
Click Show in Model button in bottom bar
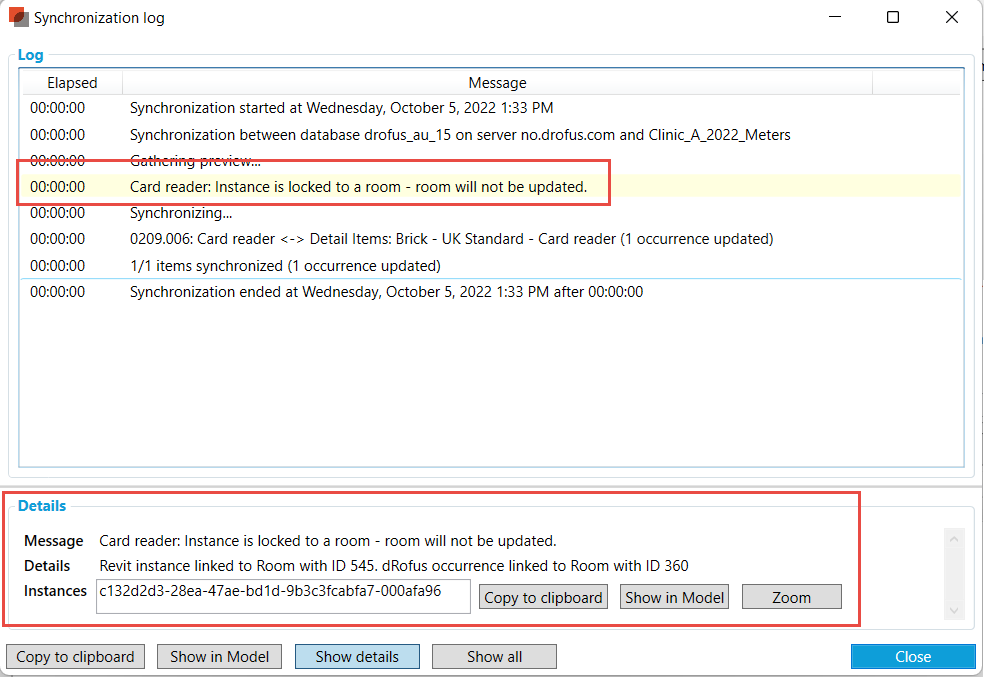[219, 657]
